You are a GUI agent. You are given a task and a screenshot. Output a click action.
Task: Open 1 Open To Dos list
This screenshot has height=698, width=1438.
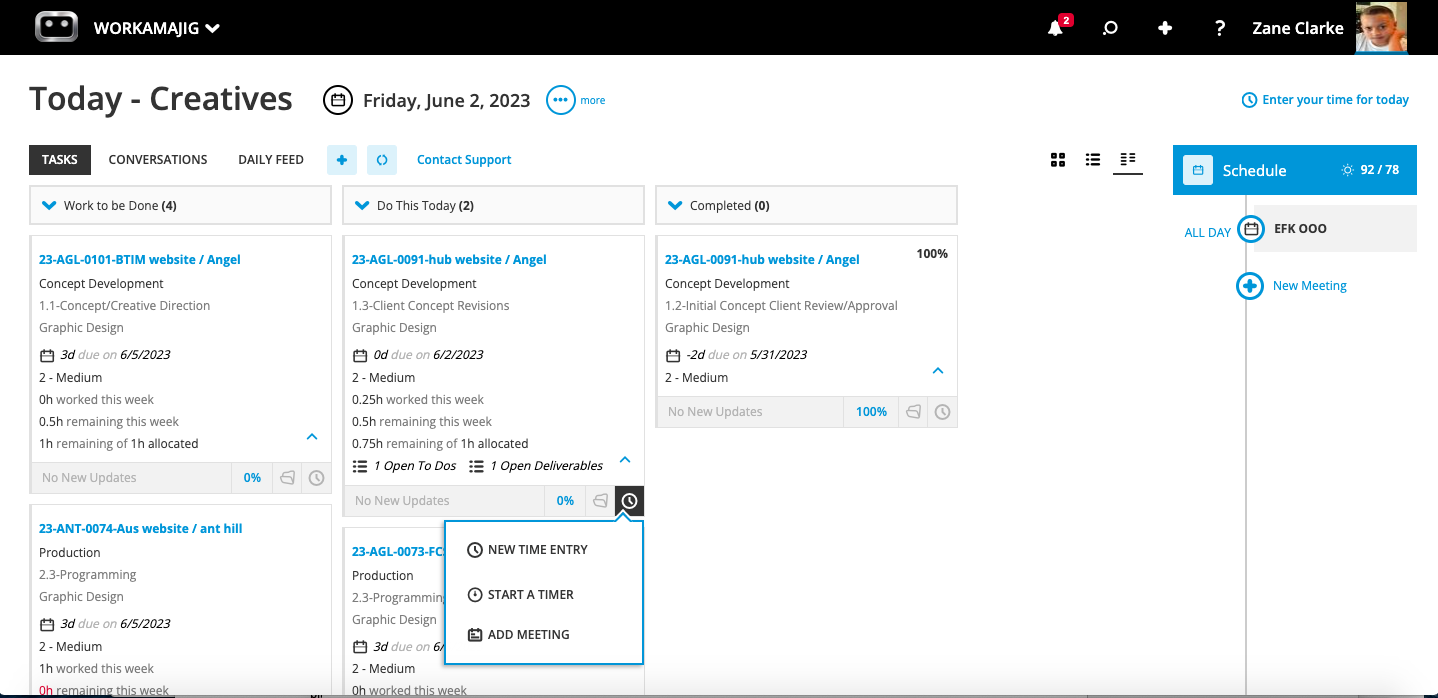click(405, 466)
